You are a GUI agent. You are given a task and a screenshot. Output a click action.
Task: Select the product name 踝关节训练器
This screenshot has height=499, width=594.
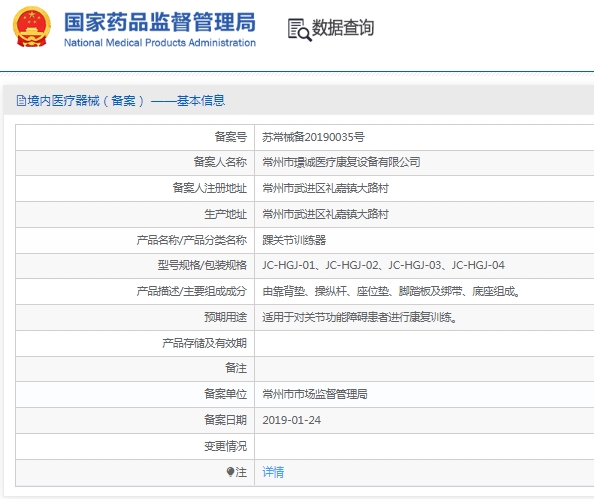pos(294,240)
